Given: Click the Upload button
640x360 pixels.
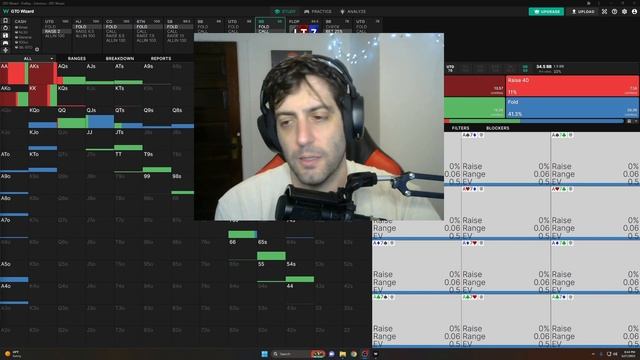Looking at the screenshot, I should 583,11.
